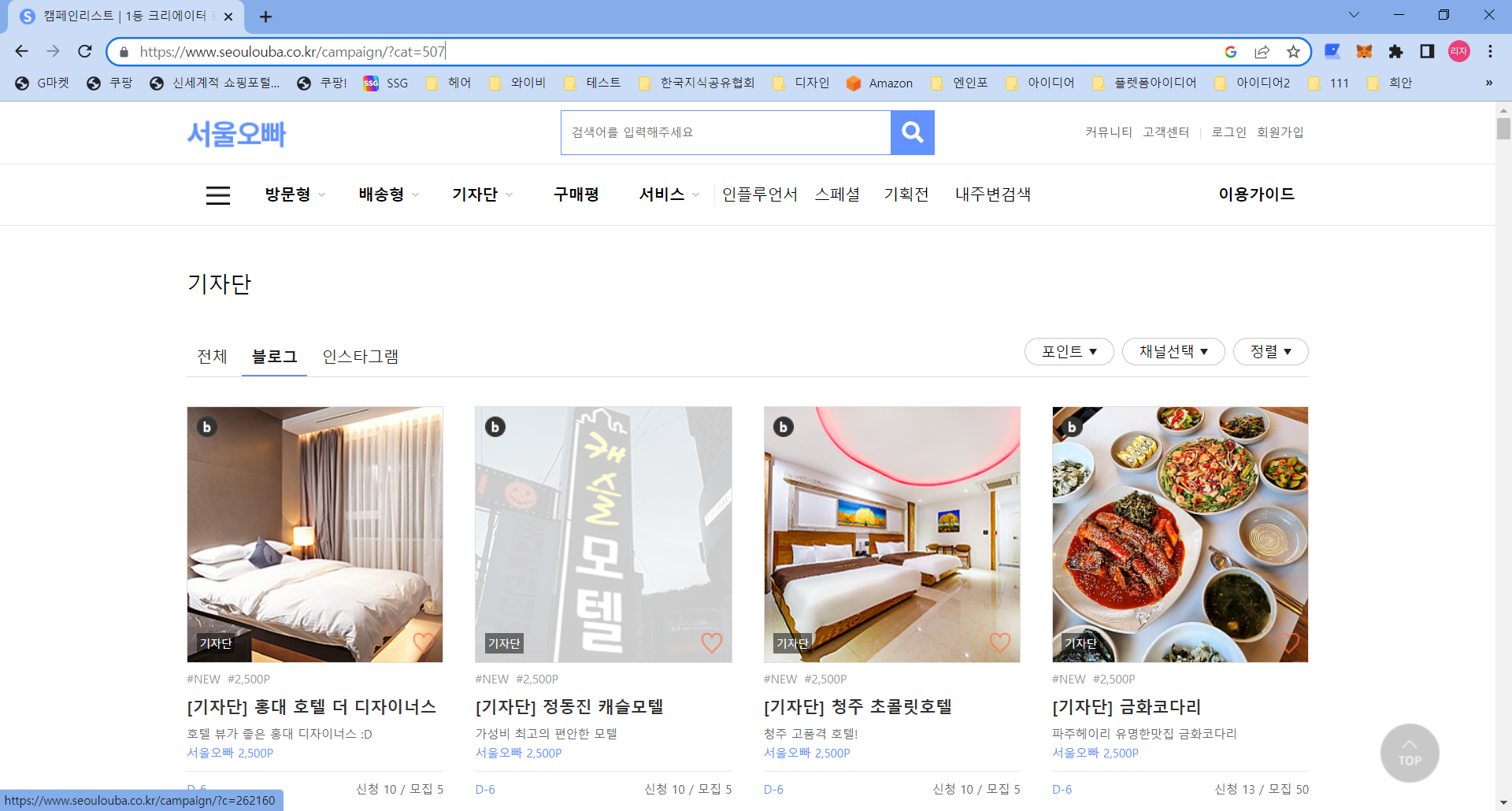Click the 서울오빠 logo

[x=236, y=134]
